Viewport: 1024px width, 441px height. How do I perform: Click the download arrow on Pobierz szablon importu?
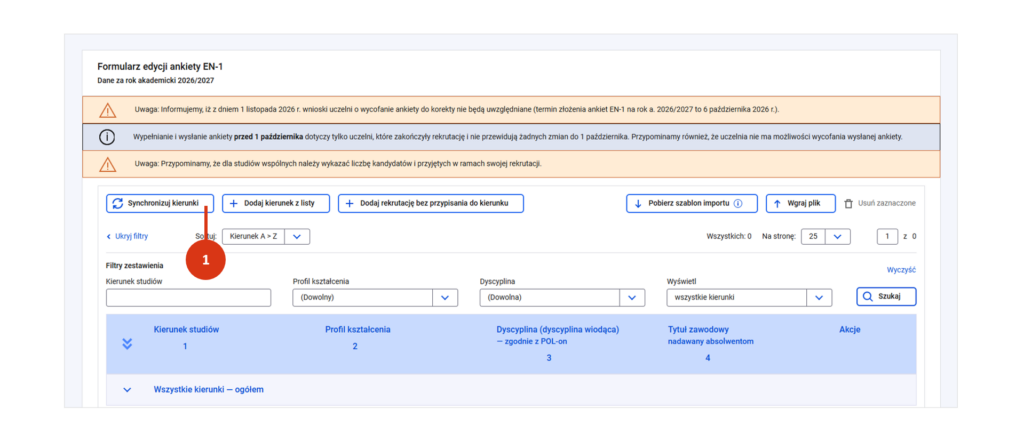click(637, 203)
